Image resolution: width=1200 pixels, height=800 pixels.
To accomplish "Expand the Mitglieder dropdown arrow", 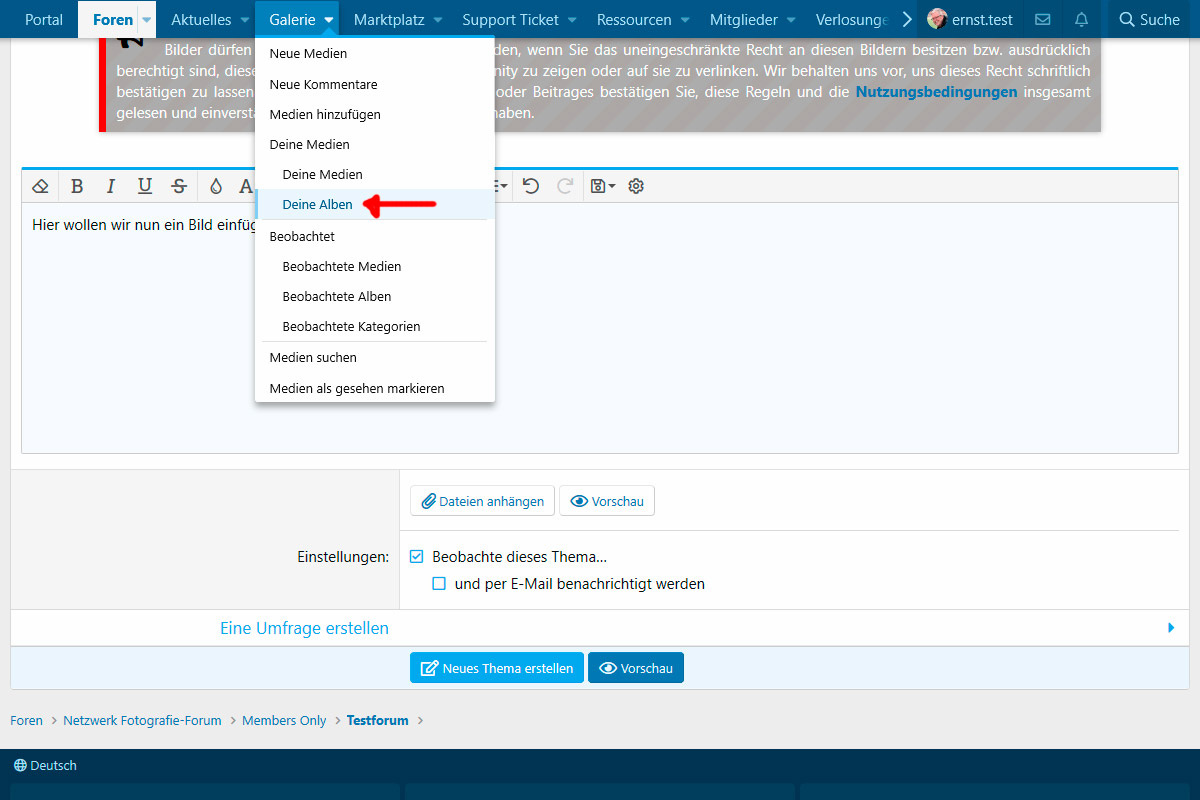I will tap(791, 20).
